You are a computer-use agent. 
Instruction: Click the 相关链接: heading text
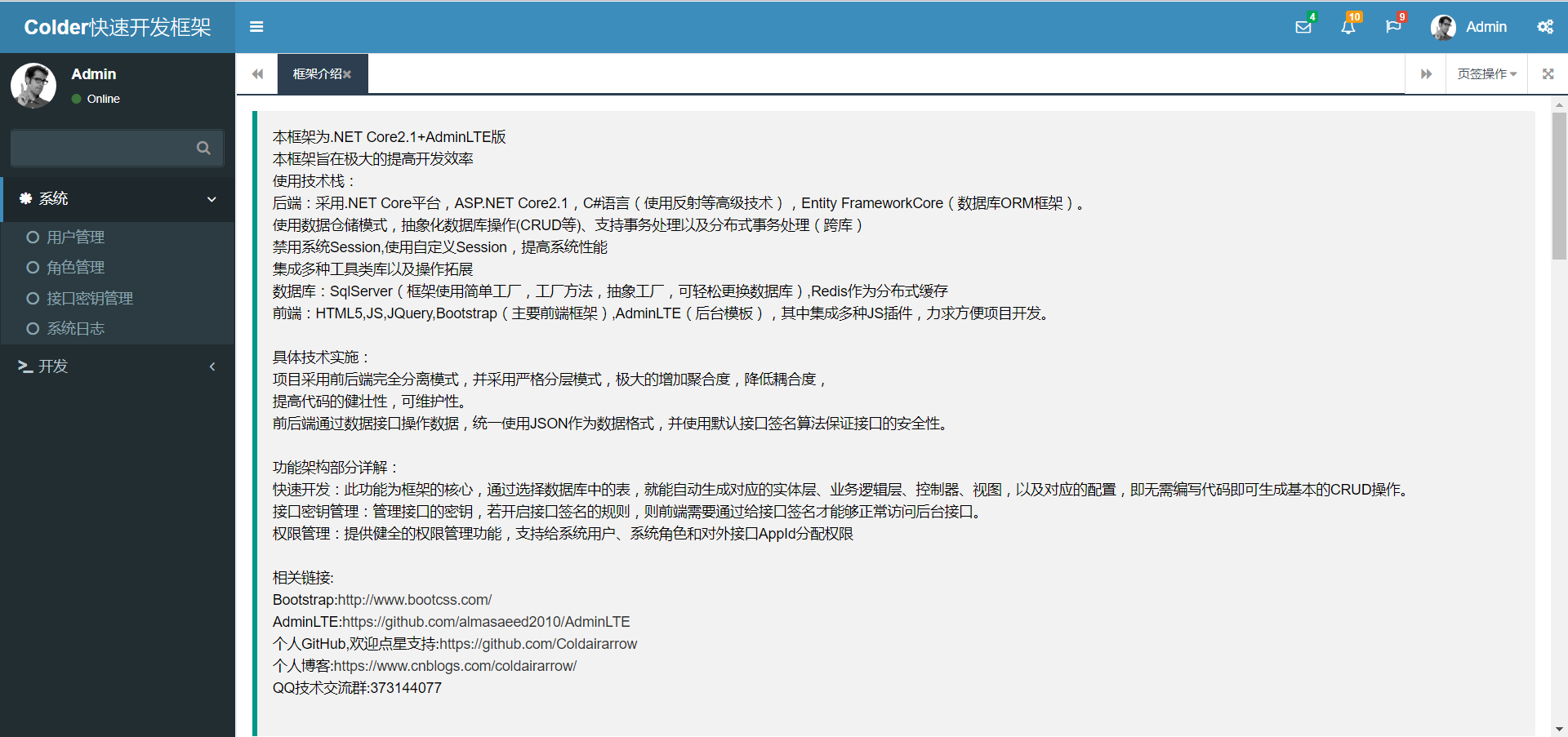[x=303, y=578]
